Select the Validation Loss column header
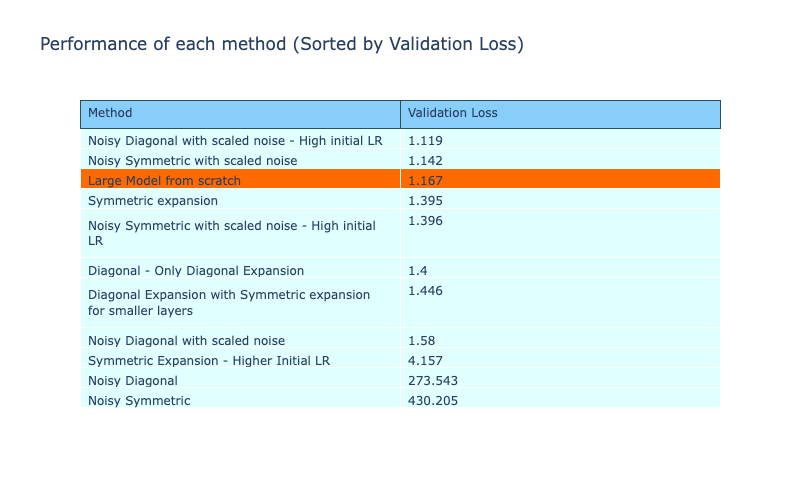The height and width of the screenshot is (500, 800). pyautogui.click(x=452, y=113)
